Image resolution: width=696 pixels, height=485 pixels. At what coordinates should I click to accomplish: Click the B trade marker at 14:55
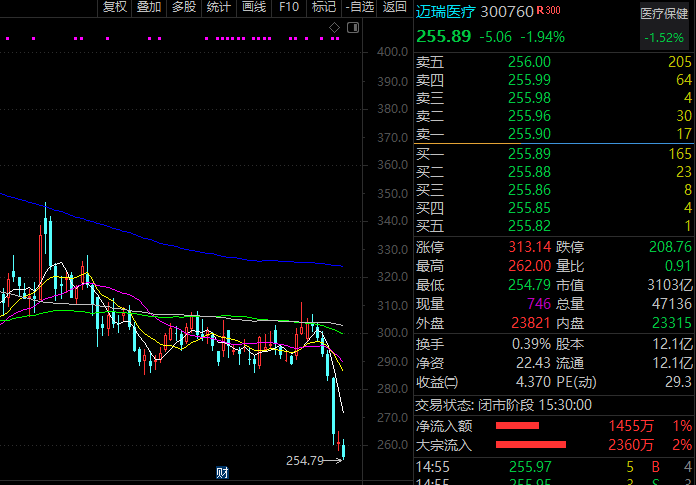(x=656, y=466)
